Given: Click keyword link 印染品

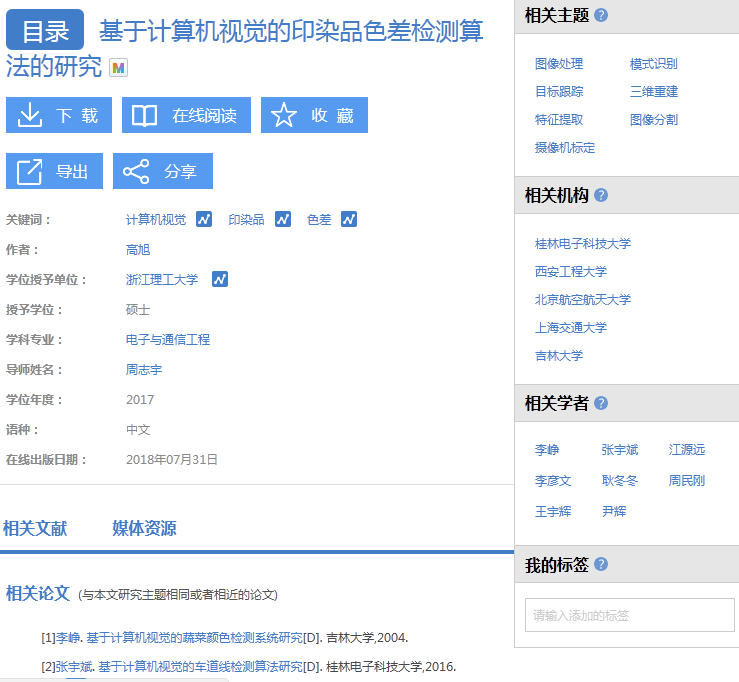Looking at the screenshot, I should pyautogui.click(x=246, y=220).
